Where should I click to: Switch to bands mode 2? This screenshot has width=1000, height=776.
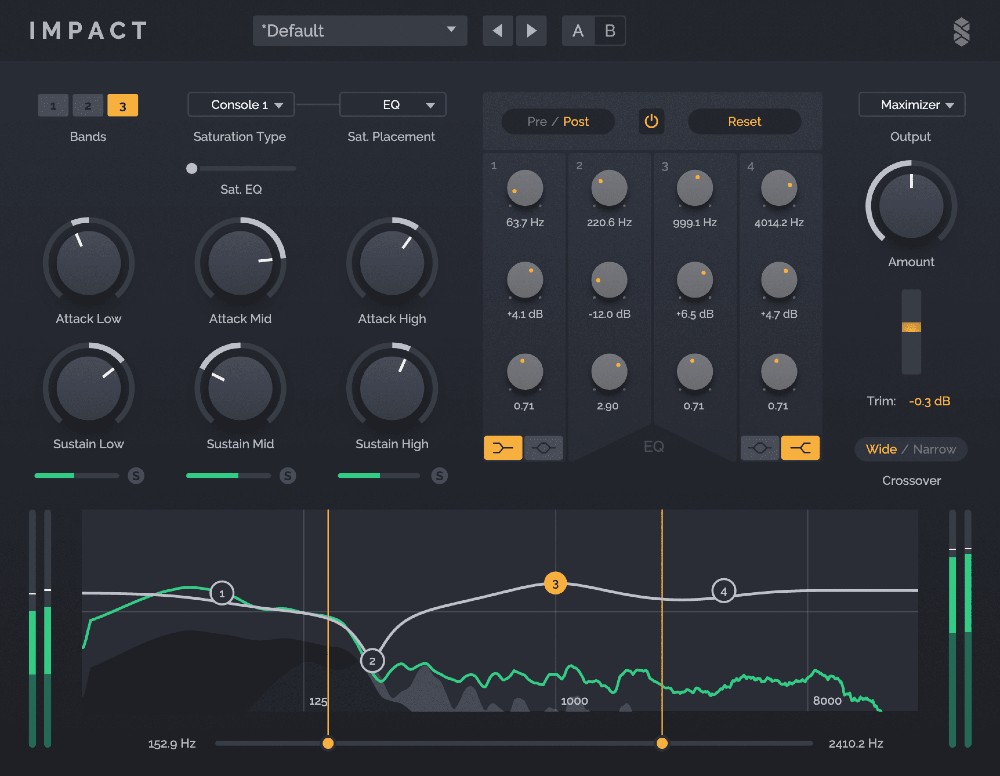coord(88,106)
